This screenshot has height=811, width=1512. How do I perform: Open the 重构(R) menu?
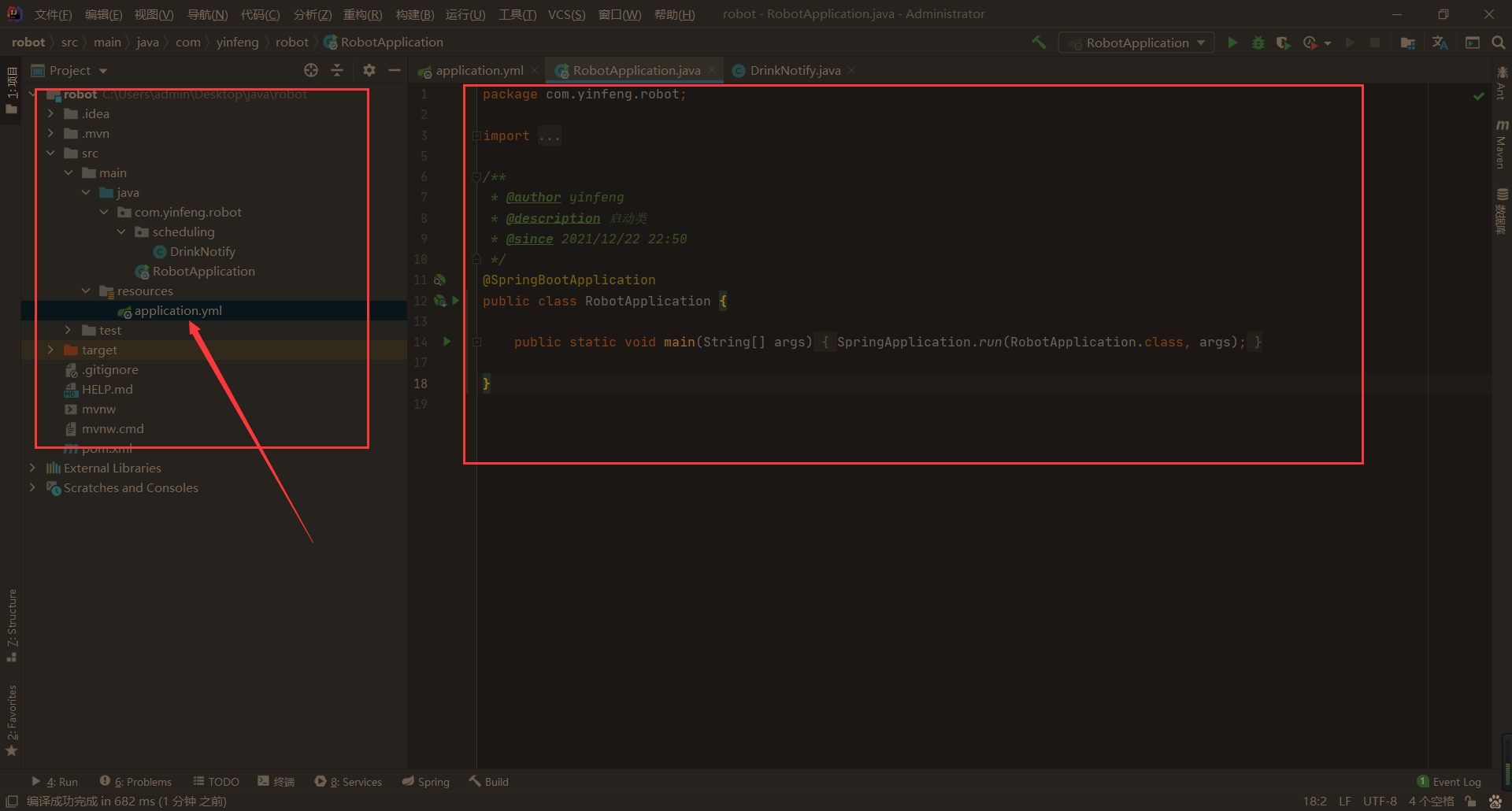click(362, 14)
